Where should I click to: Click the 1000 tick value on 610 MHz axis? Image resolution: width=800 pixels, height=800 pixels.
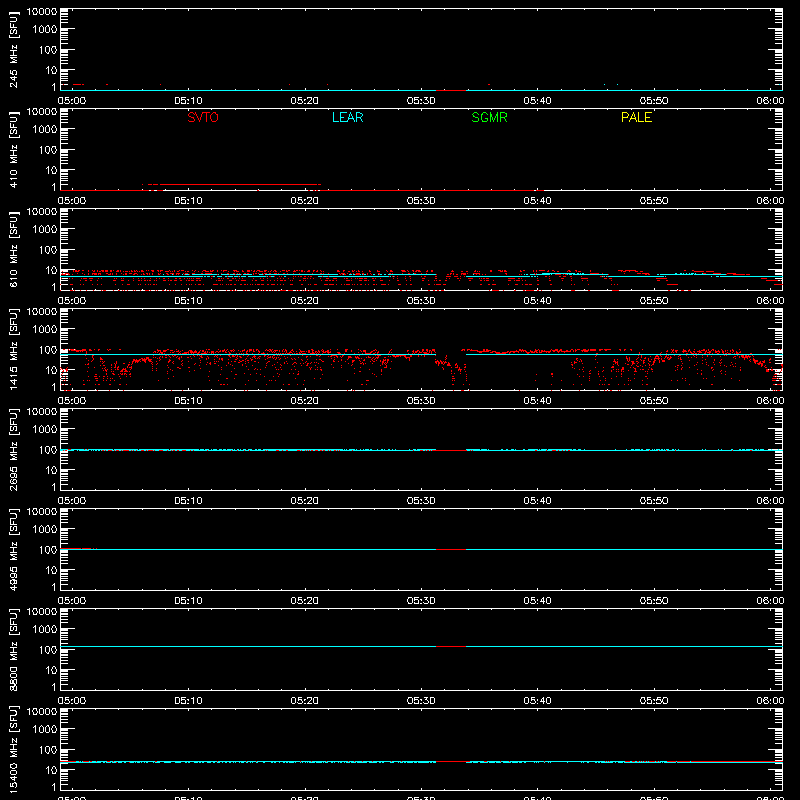coord(45,229)
